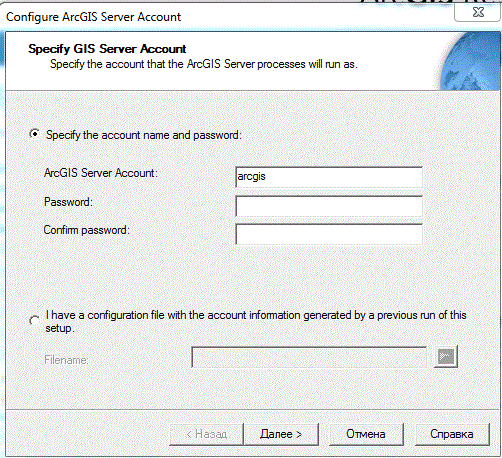
Task: Click the 'ArcGIS Server Account:' label
Action: (101, 173)
